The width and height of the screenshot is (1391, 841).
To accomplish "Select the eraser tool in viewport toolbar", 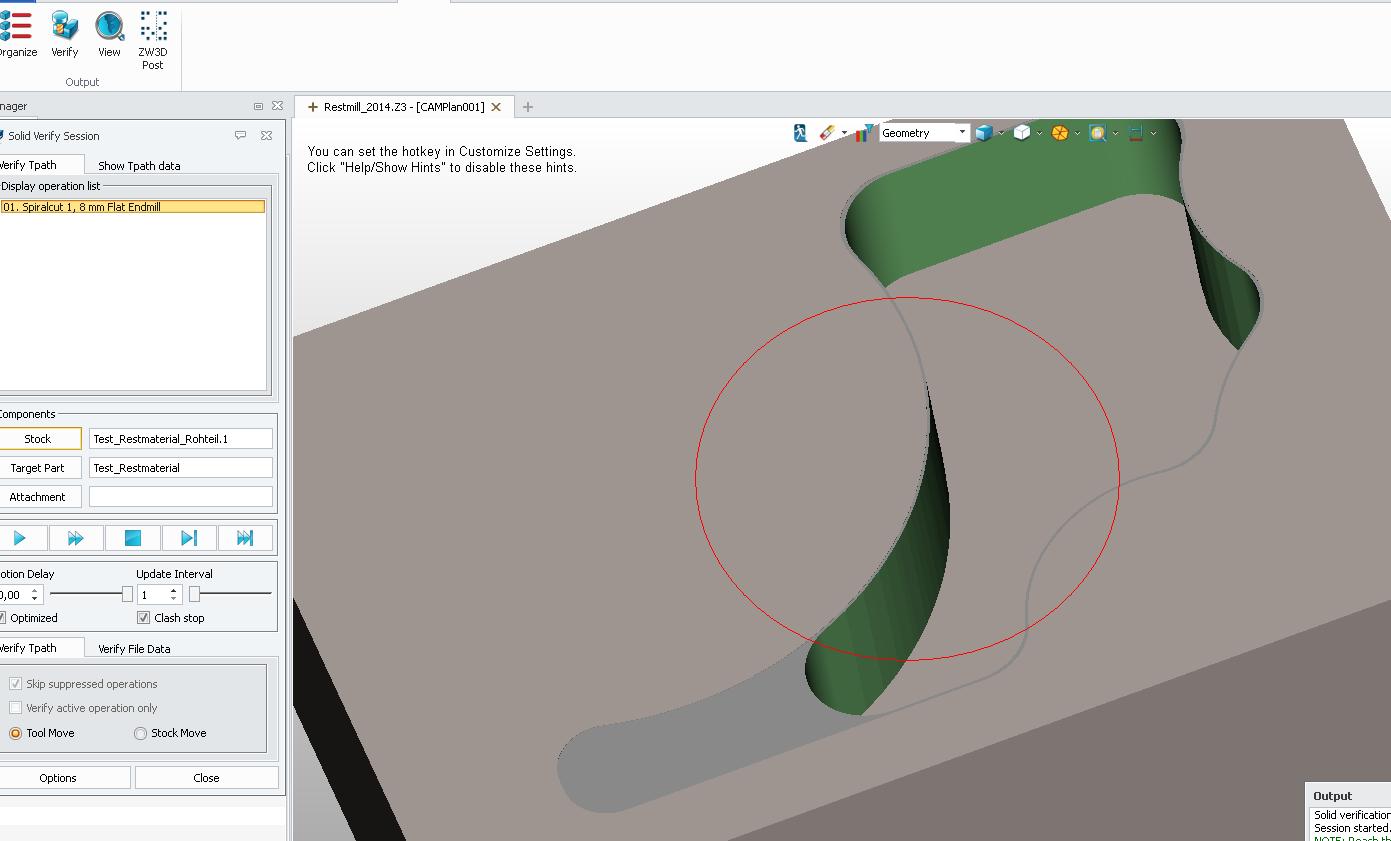I will 827,133.
